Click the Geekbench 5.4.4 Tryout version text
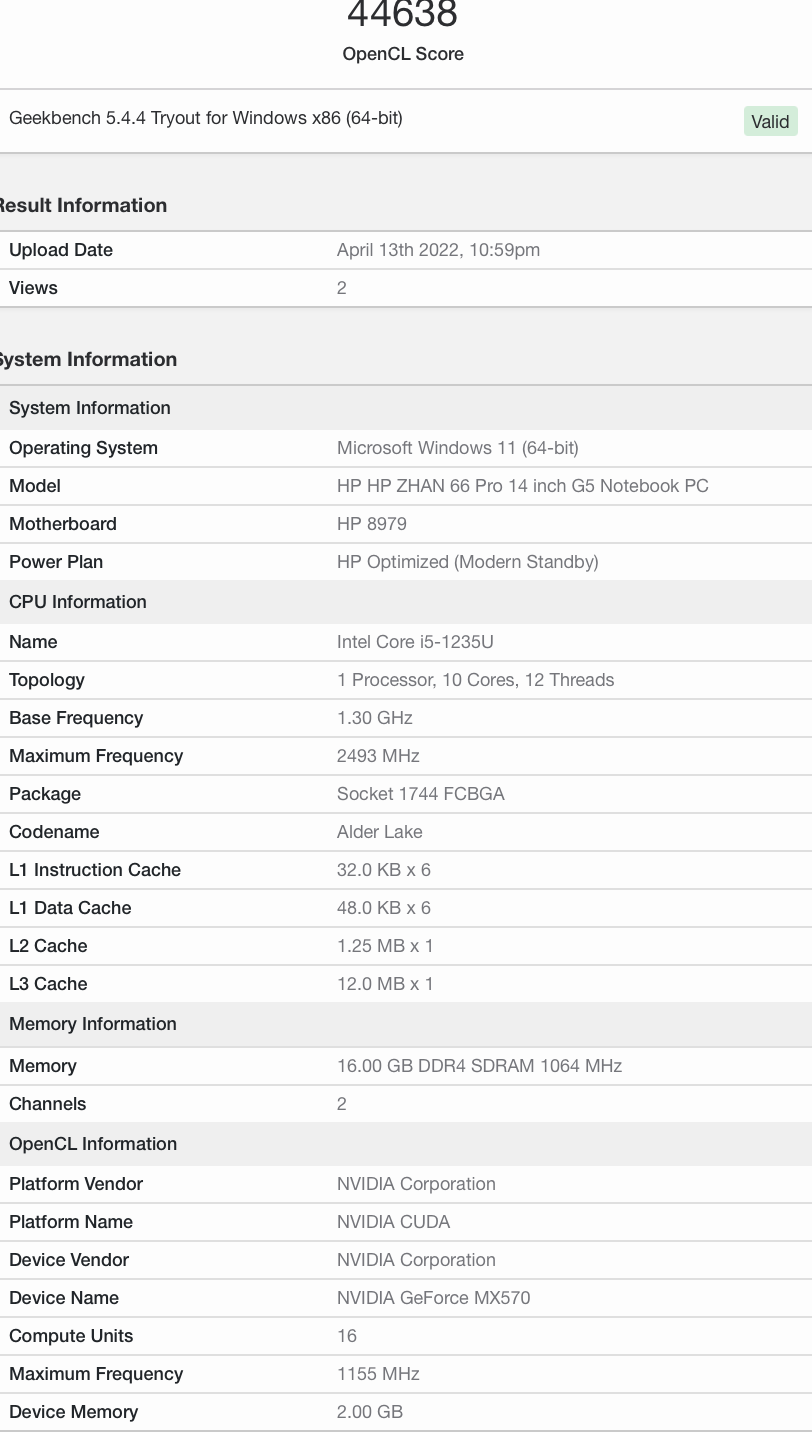This screenshot has width=812, height=1432. (205, 118)
